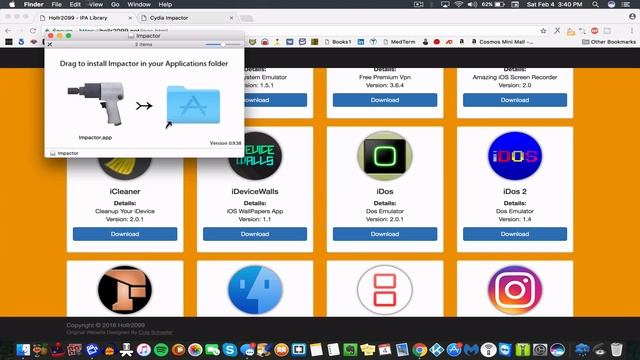This screenshot has height=360, width=640.
Task: Click the battery status in menu bar
Action: (493, 4)
